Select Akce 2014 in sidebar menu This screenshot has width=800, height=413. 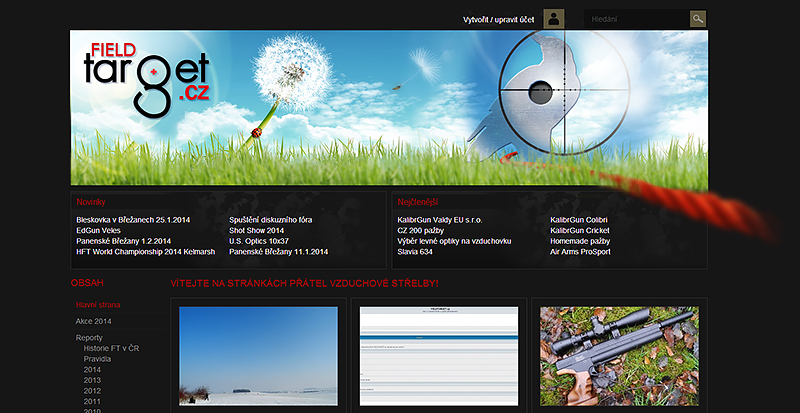coord(93,321)
